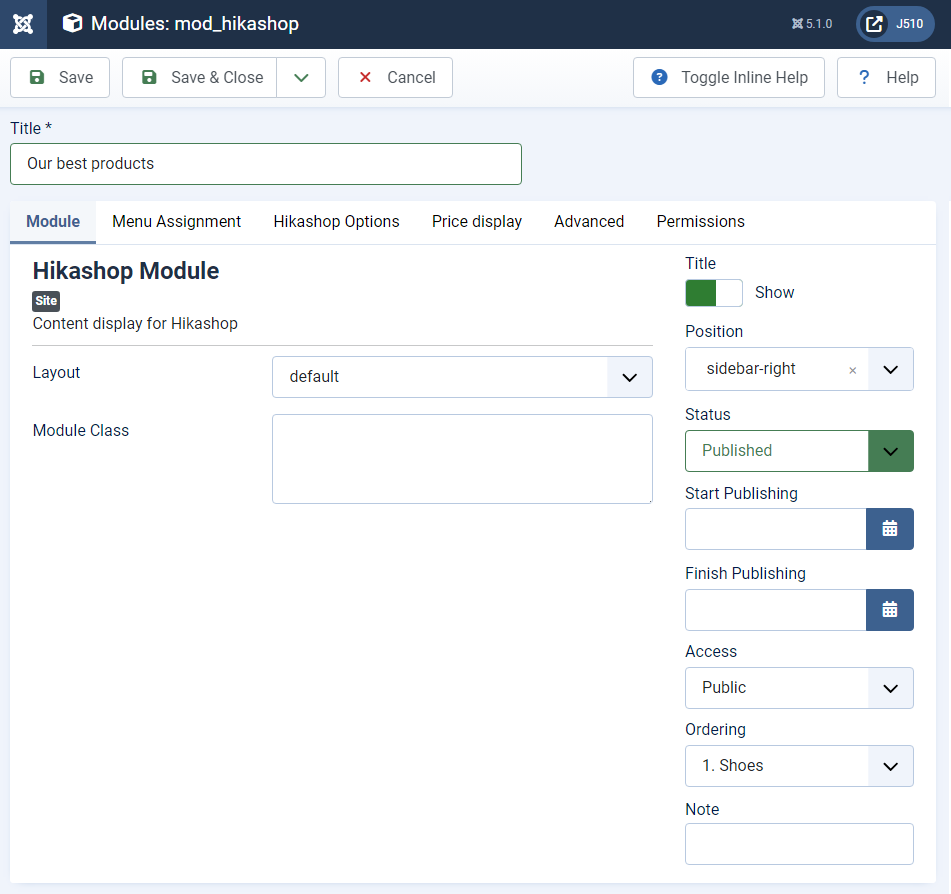Open the Ordering dropdown '1. Shoes'
The height and width of the screenshot is (894, 951).
799,766
